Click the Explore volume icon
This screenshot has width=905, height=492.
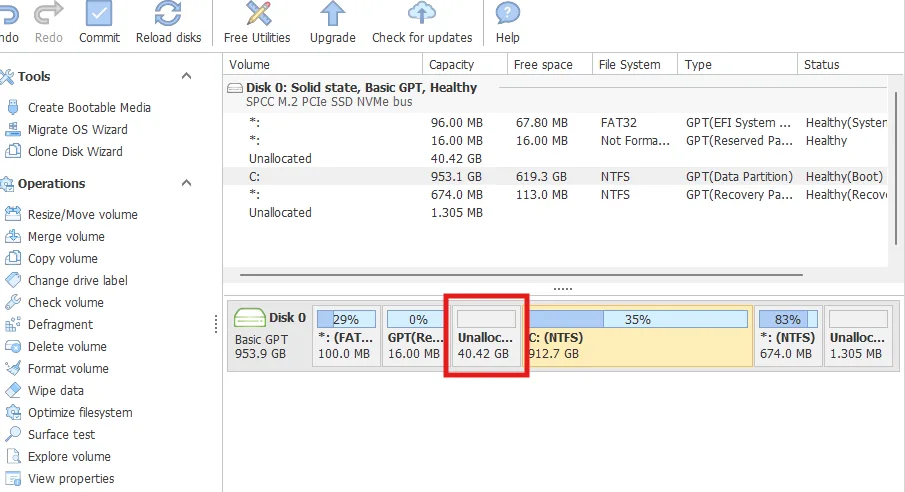tap(13, 456)
